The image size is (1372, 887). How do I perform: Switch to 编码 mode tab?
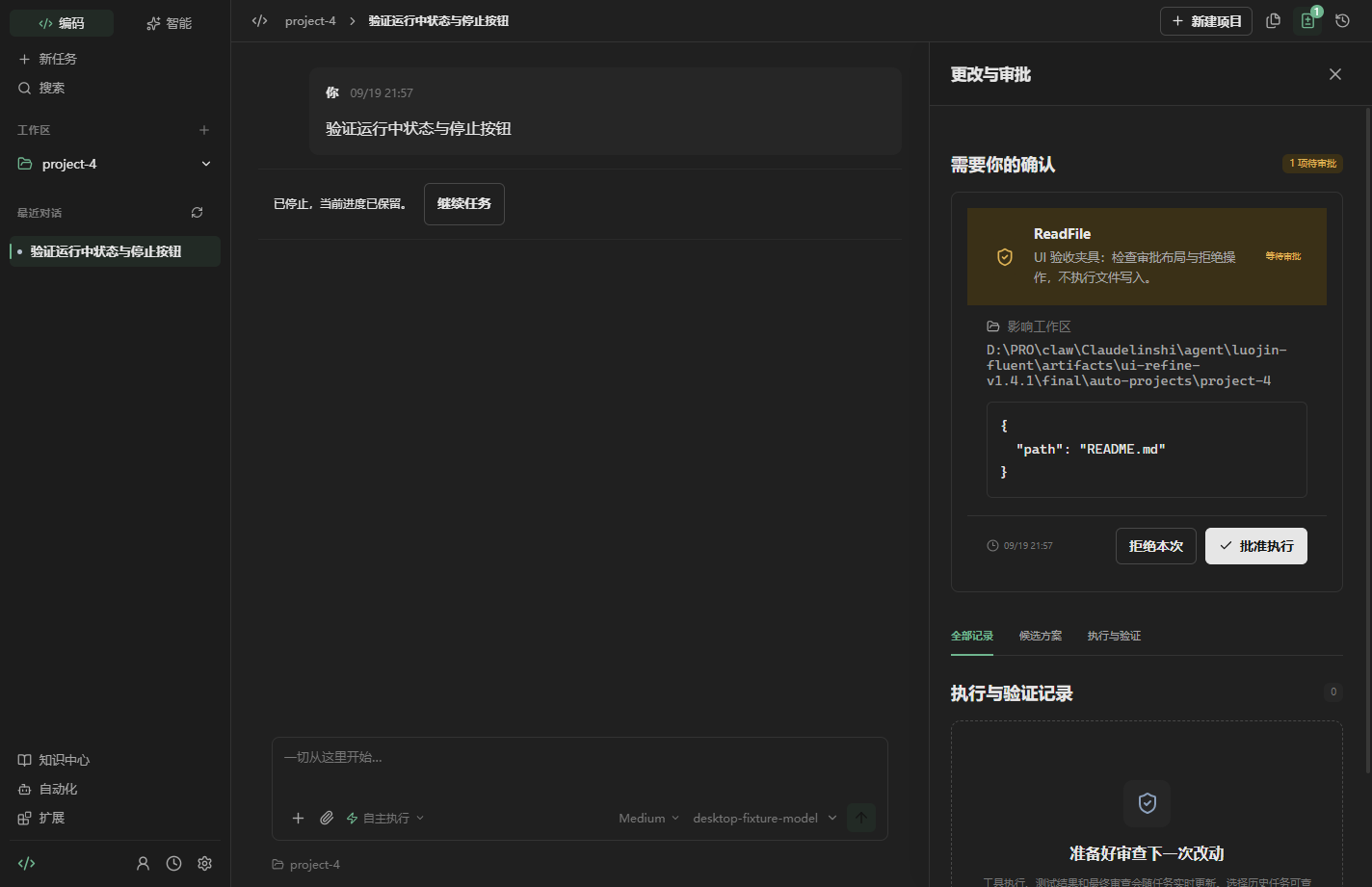coord(62,23)
